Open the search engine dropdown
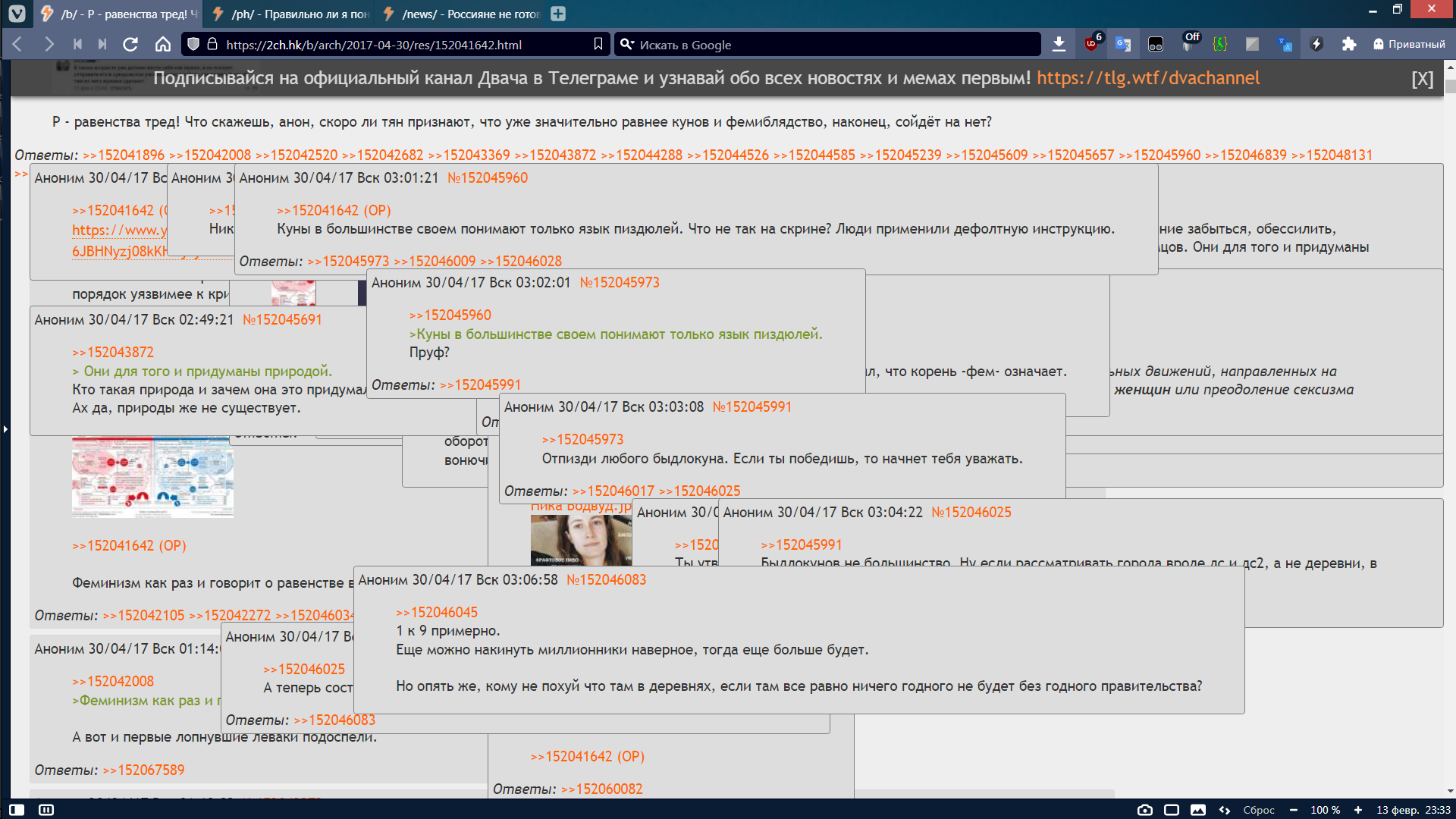Screen dimensions: 1456x819 (x=627, y=44)
